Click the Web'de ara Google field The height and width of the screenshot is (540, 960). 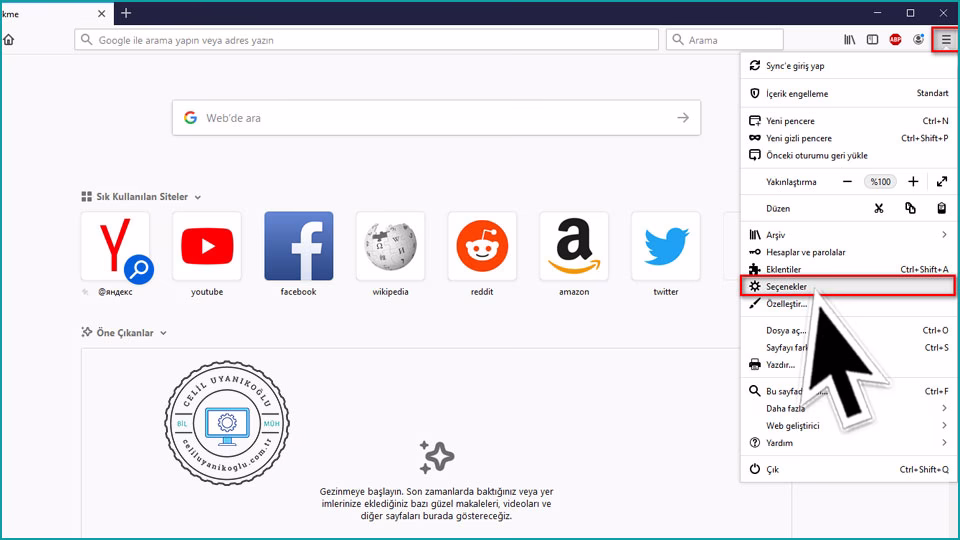coord(436,118)
